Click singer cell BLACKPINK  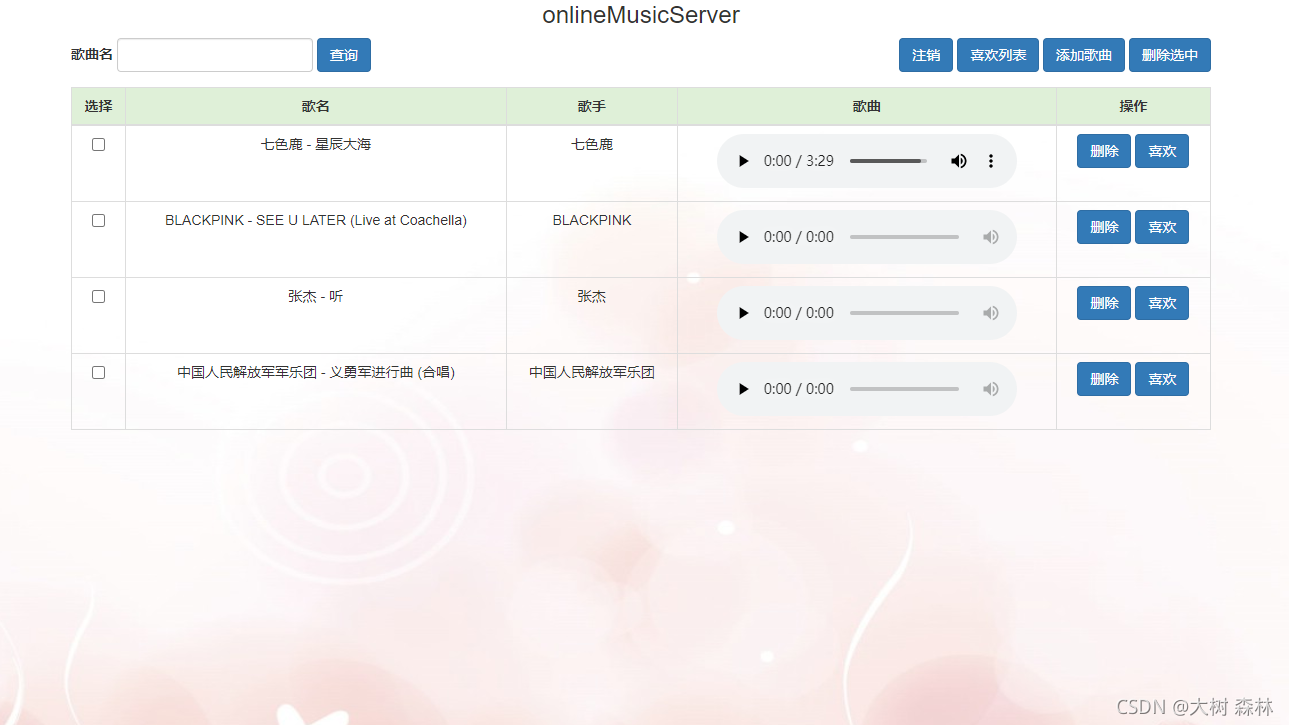click(592, 220)
